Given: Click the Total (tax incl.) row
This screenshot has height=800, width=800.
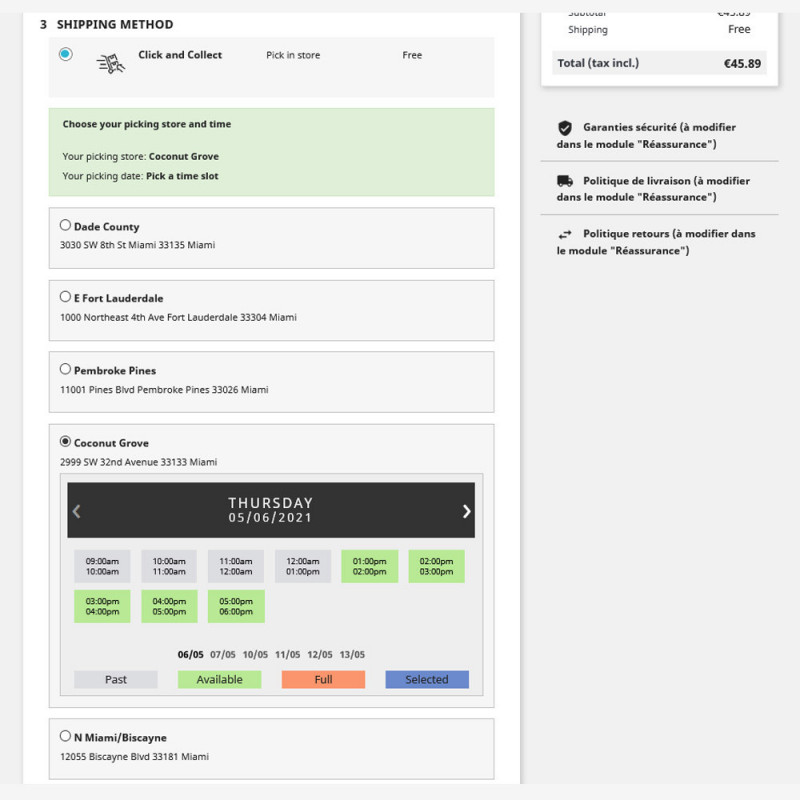Looking at the screenshot, I should tap(659, 63).
